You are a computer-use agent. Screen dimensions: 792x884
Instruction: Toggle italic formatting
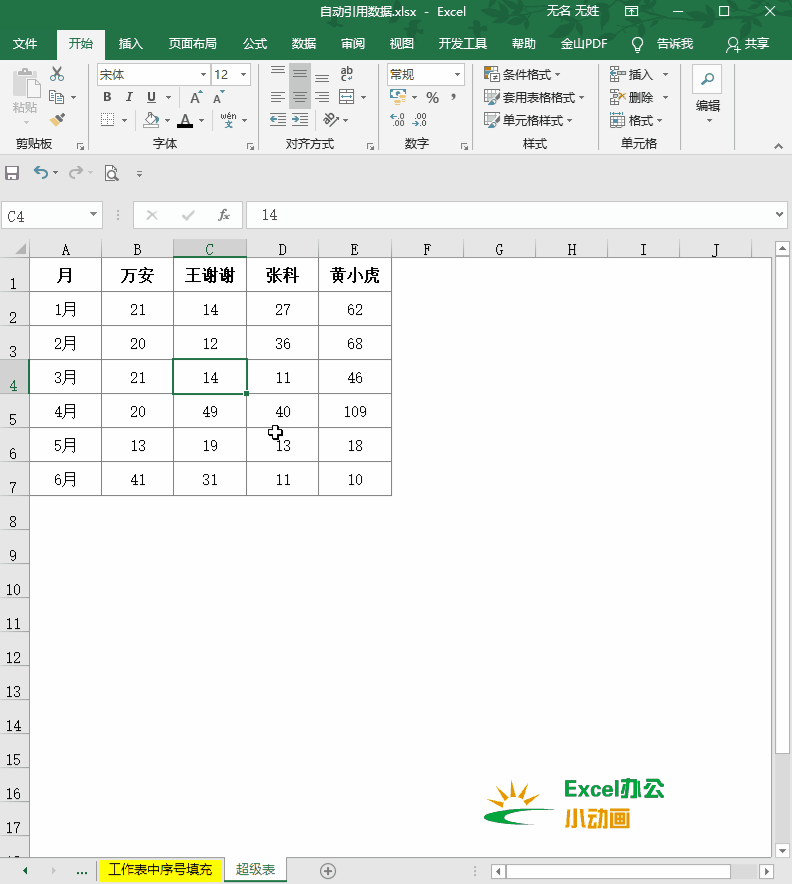129,97
